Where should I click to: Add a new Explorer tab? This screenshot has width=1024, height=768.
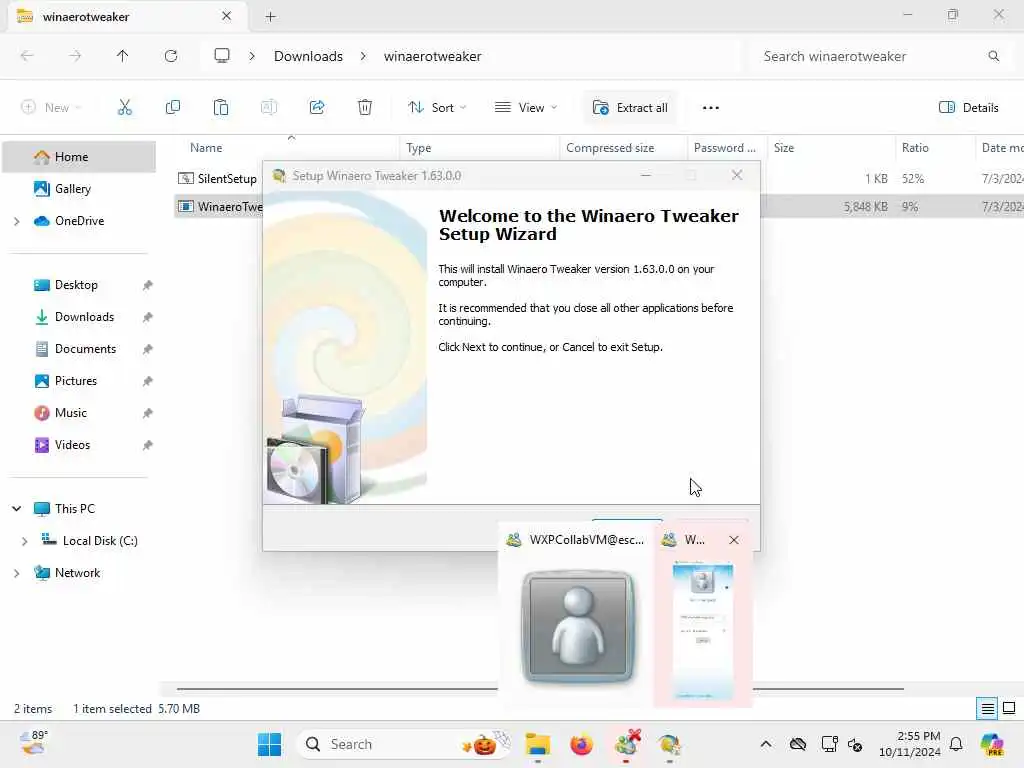[270, 17]
